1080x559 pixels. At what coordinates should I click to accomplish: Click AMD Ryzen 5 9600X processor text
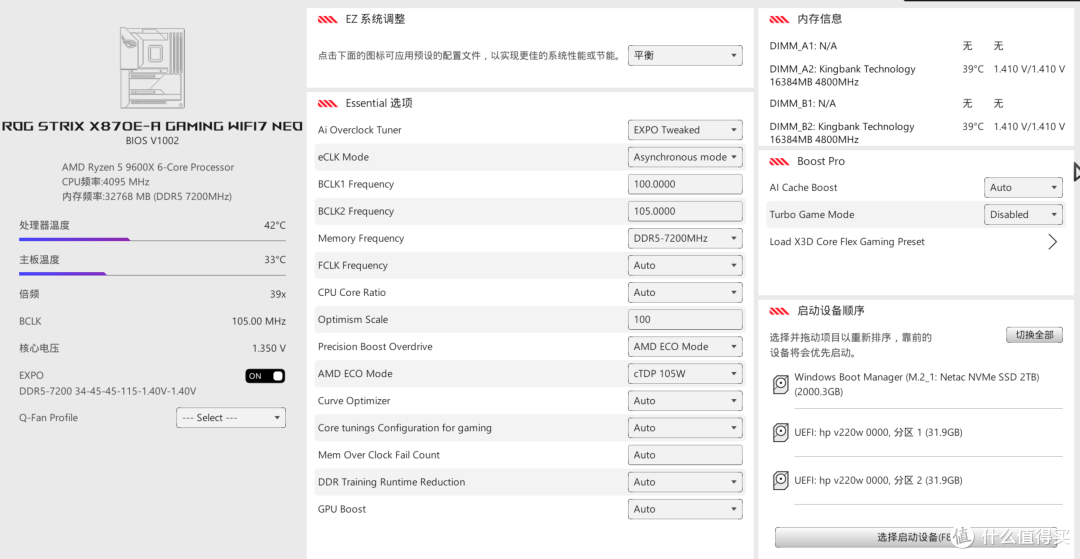click(148, 167)
